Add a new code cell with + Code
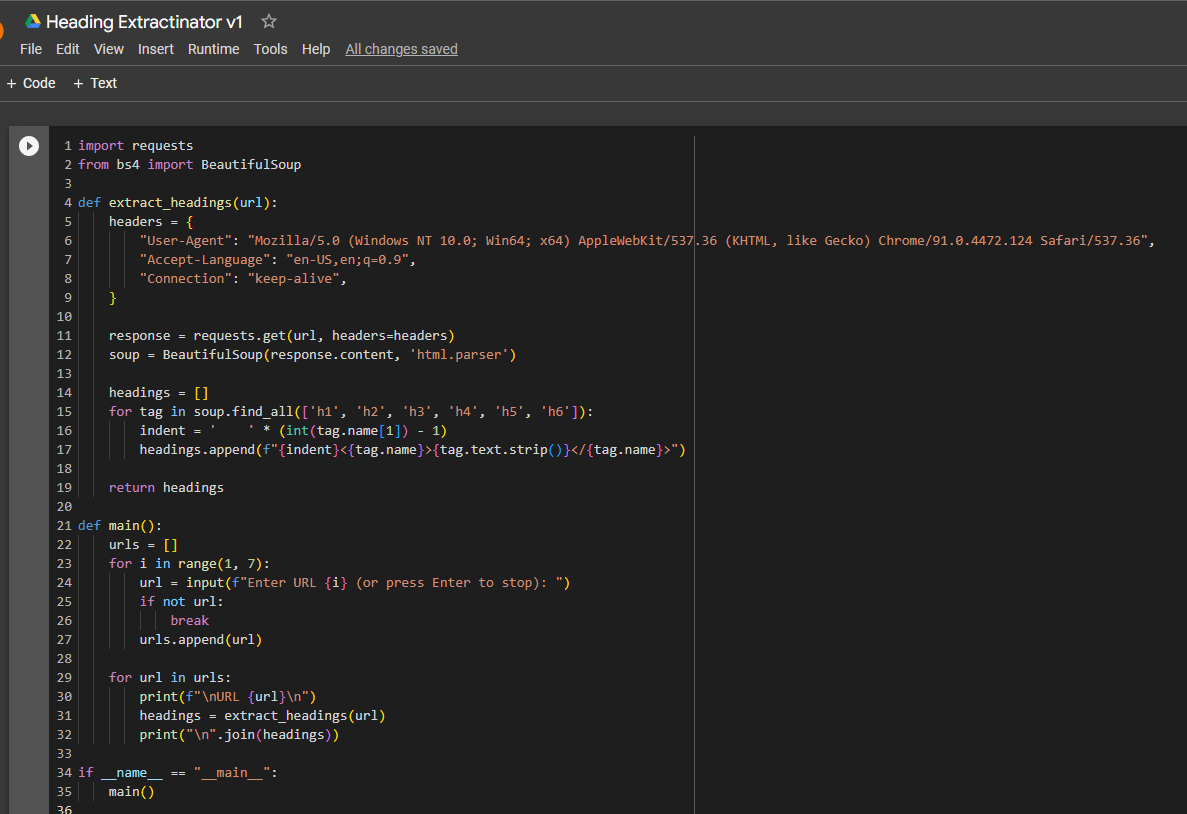 [31, 83]
